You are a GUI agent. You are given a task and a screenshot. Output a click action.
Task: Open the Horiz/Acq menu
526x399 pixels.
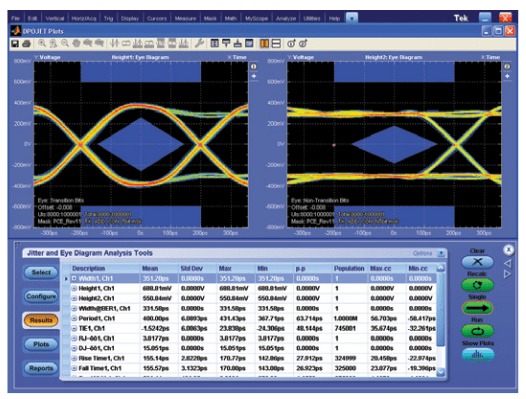(x=84, y=18)
